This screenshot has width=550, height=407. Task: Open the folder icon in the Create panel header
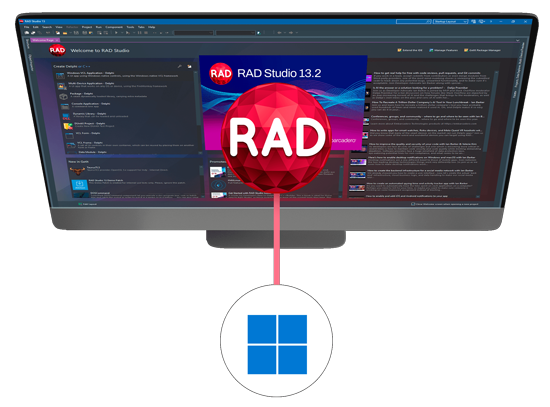click(x=189, y=66)
